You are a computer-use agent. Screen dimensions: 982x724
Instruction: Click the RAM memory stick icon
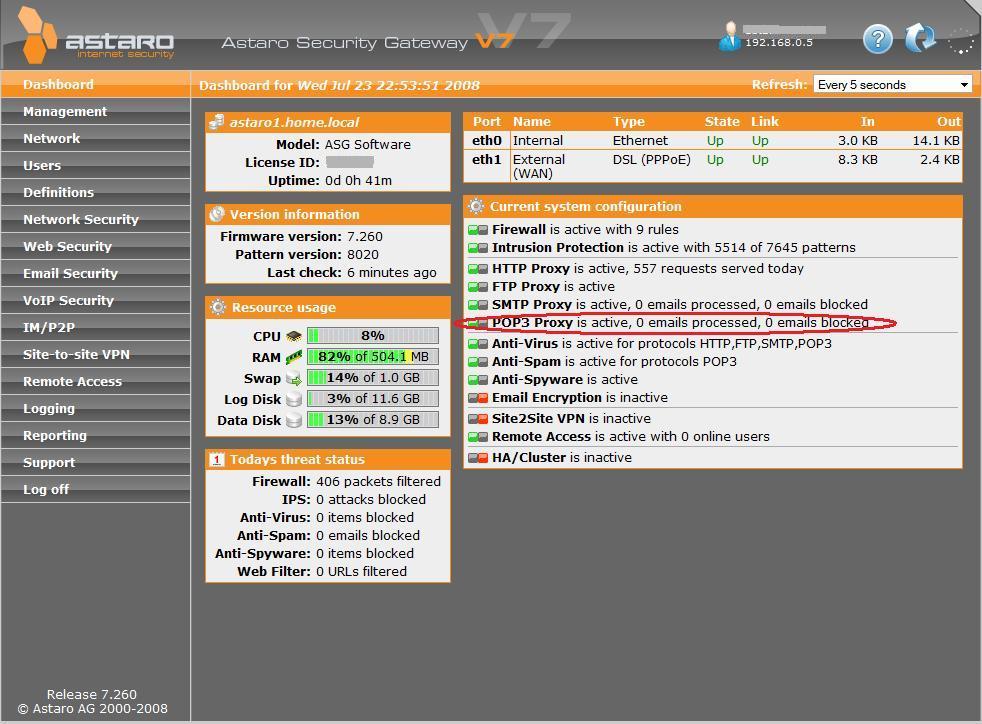click(294, 357)
